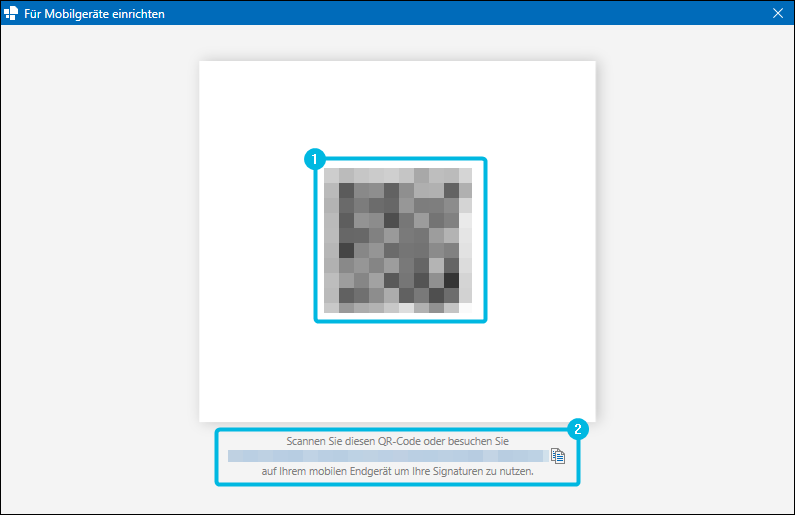The width and height of the screenshot is (795, 515).
Task: Click the blurred URL link below the QR code
Action: pos(388,456)
